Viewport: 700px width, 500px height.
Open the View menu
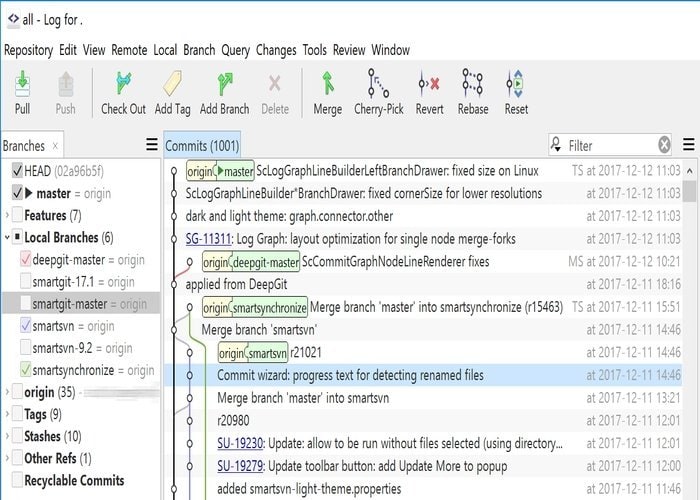(94, 50)
